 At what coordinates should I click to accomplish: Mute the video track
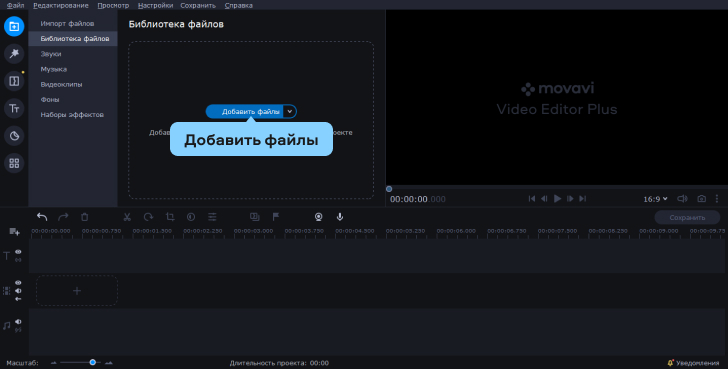(x=18, y=291)
